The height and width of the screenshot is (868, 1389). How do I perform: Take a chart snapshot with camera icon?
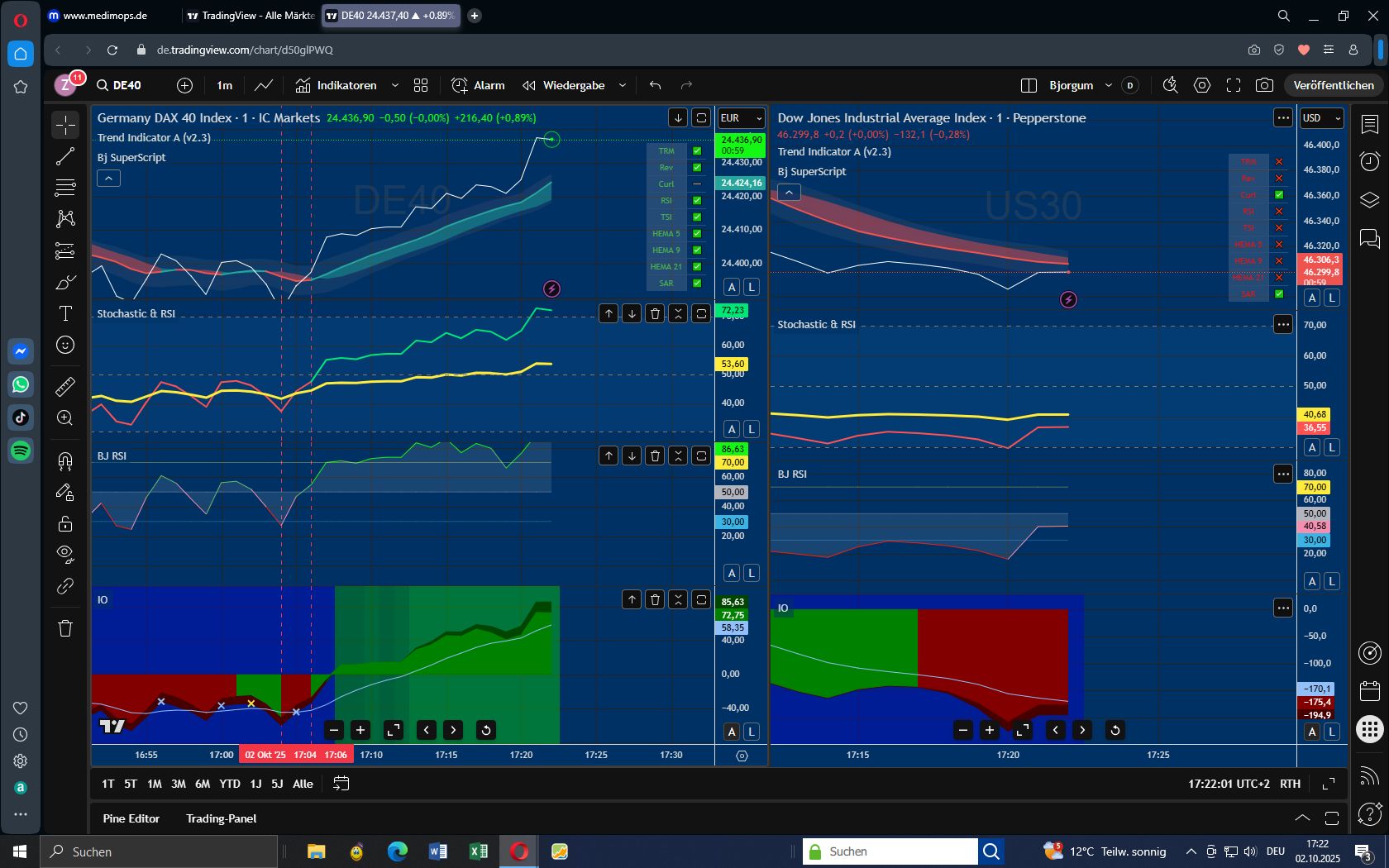coord(1264,85)
